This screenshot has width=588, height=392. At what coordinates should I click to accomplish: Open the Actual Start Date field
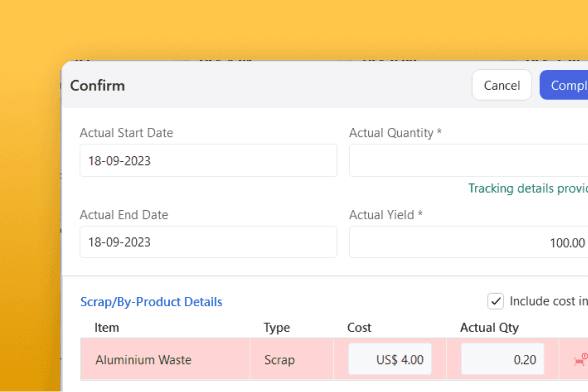click(x=208, y=161)
